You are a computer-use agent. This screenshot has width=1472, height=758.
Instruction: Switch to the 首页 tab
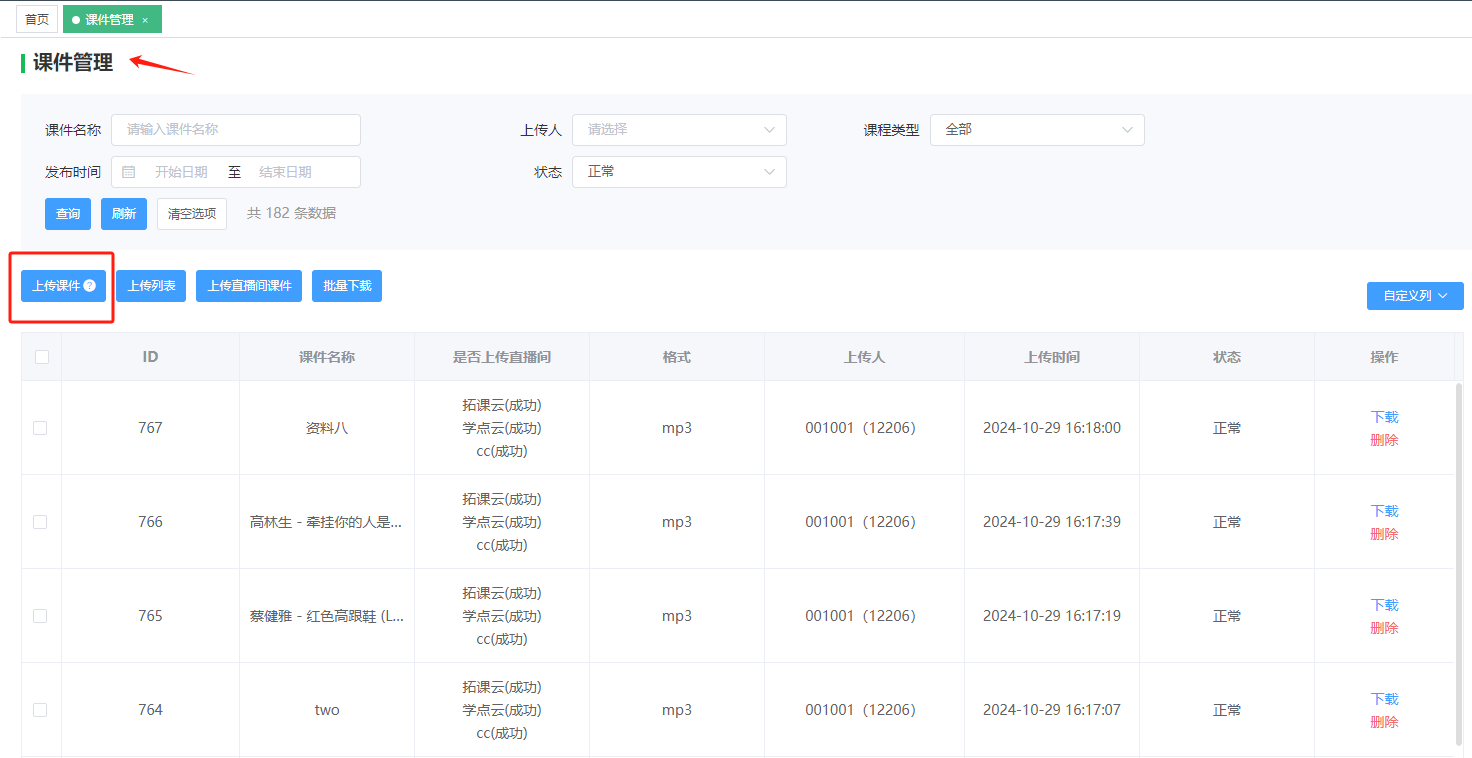37,19
